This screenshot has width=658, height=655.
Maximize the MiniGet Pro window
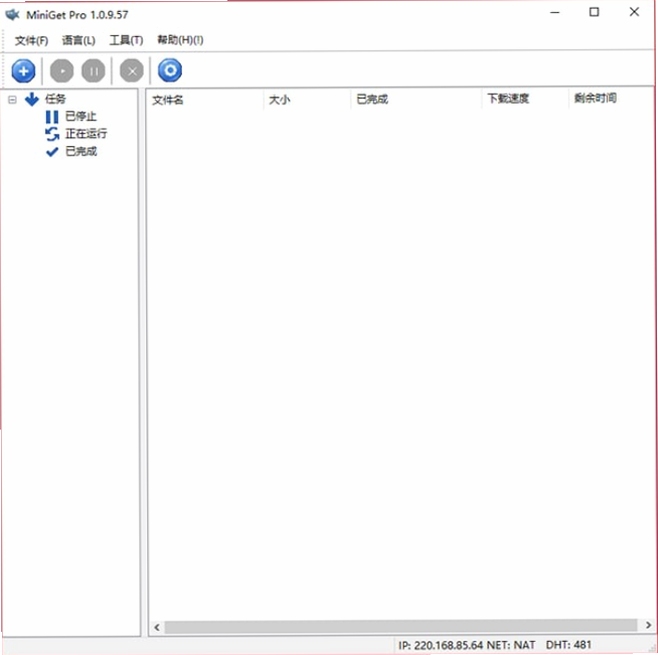click(x=594, y=12)
